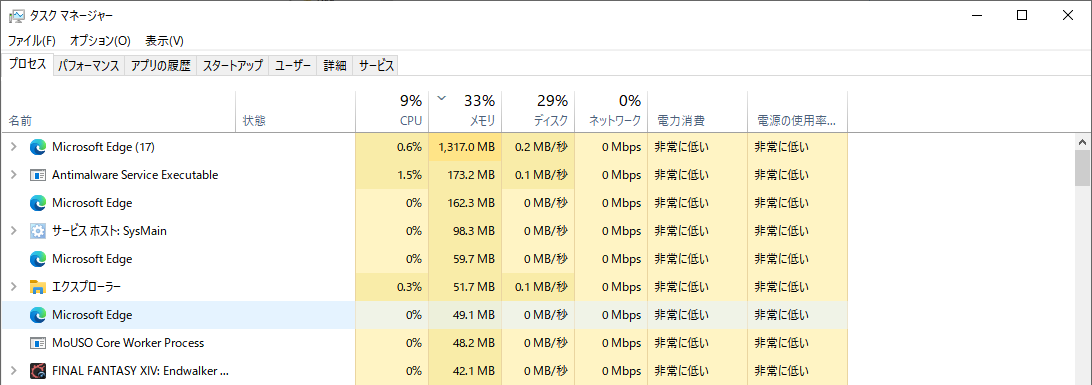Expand the Microsoft Edge (17) process group
This screenshot has height=385, width=1092.
tap(13, 147)
